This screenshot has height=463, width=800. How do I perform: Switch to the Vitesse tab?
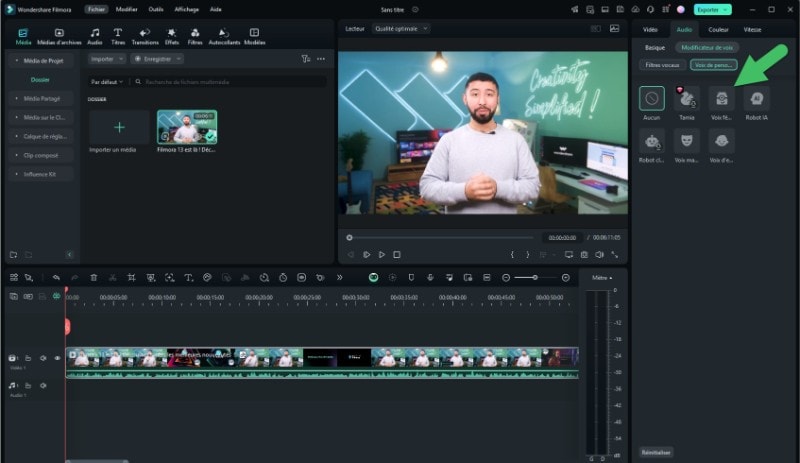click(x=752, y=30)
